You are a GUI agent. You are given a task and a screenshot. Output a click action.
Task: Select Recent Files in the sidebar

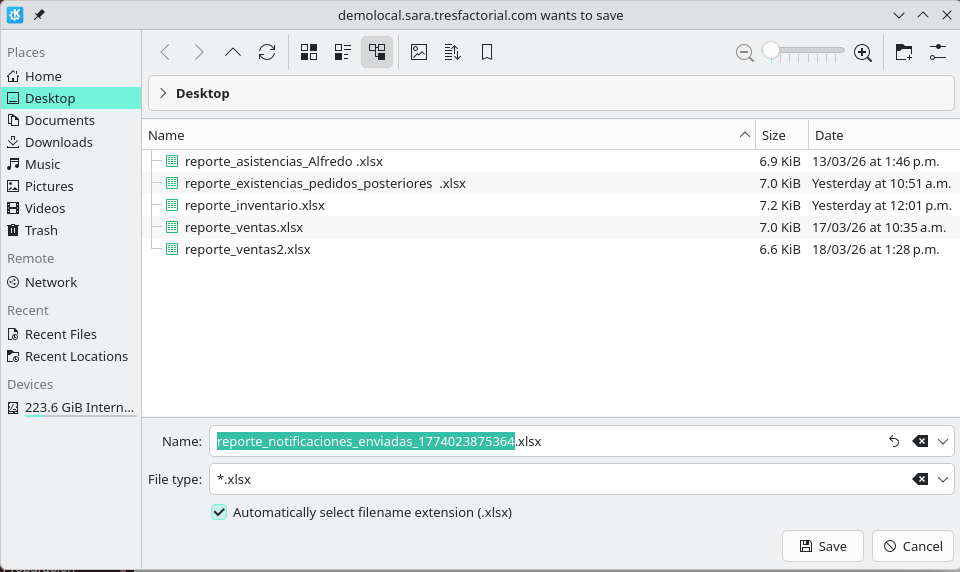[x=60, y=334]
